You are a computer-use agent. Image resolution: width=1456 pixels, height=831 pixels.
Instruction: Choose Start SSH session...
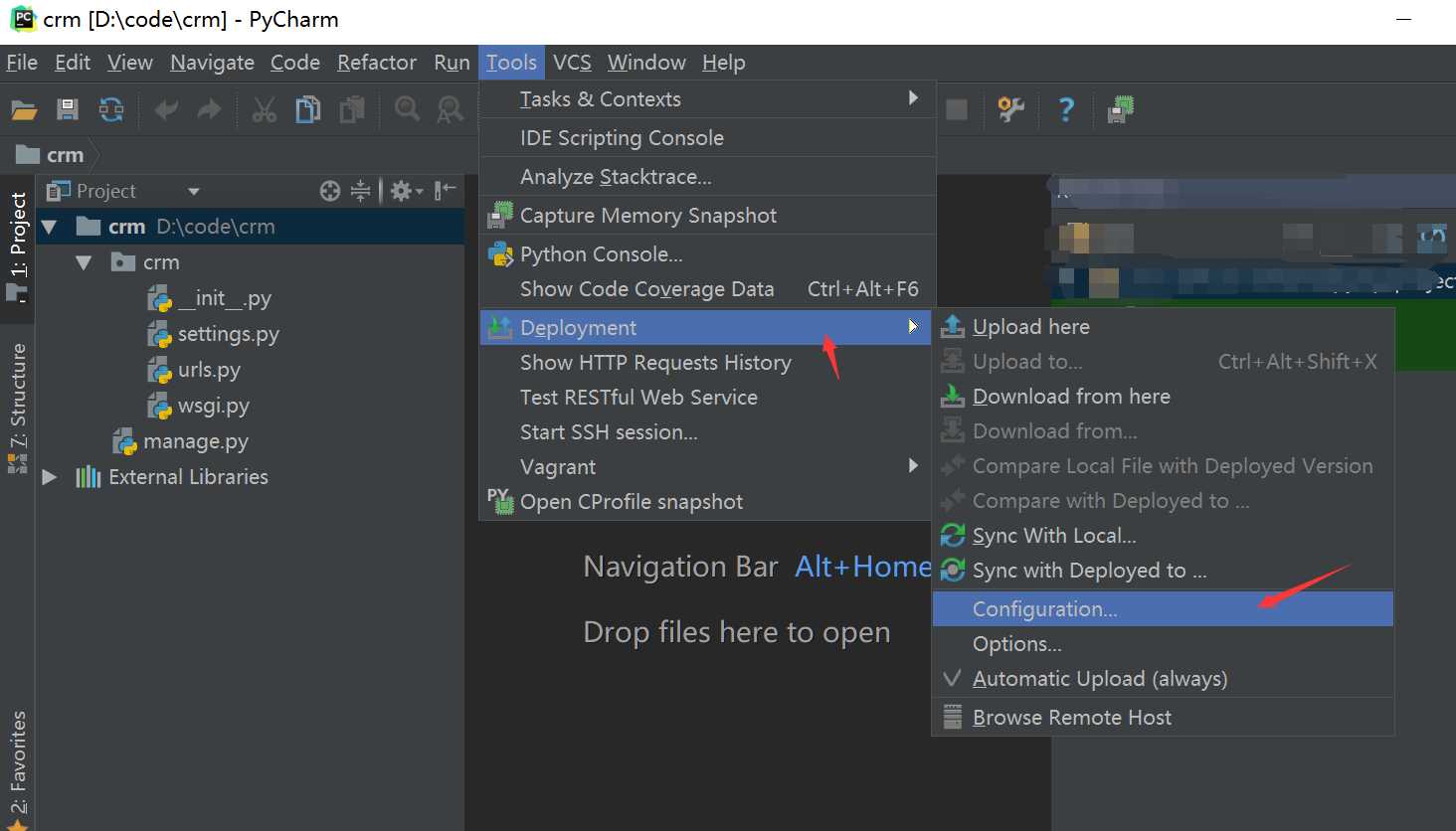(707, 432)
